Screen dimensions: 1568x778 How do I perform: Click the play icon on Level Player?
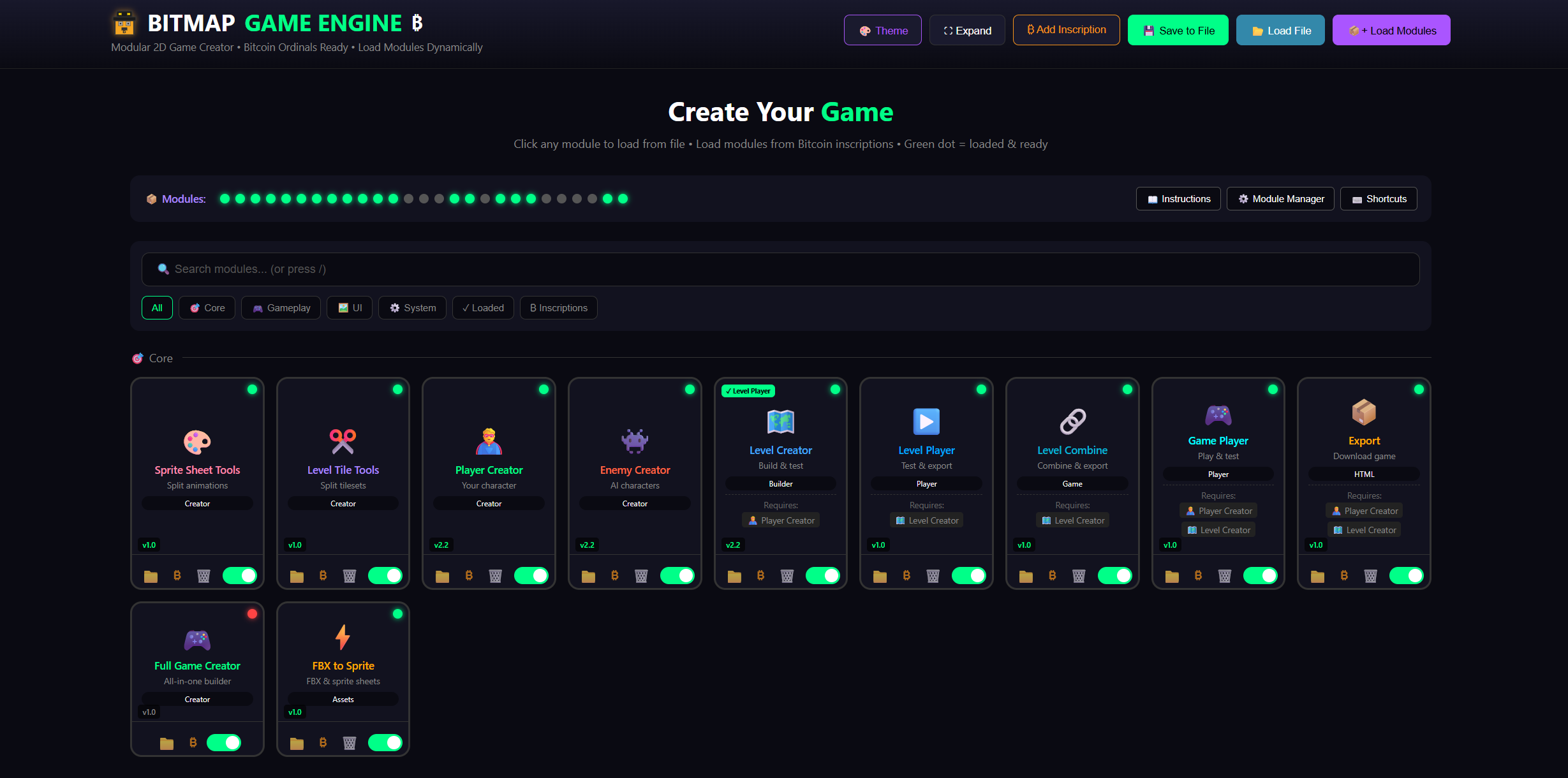[926, 422]
